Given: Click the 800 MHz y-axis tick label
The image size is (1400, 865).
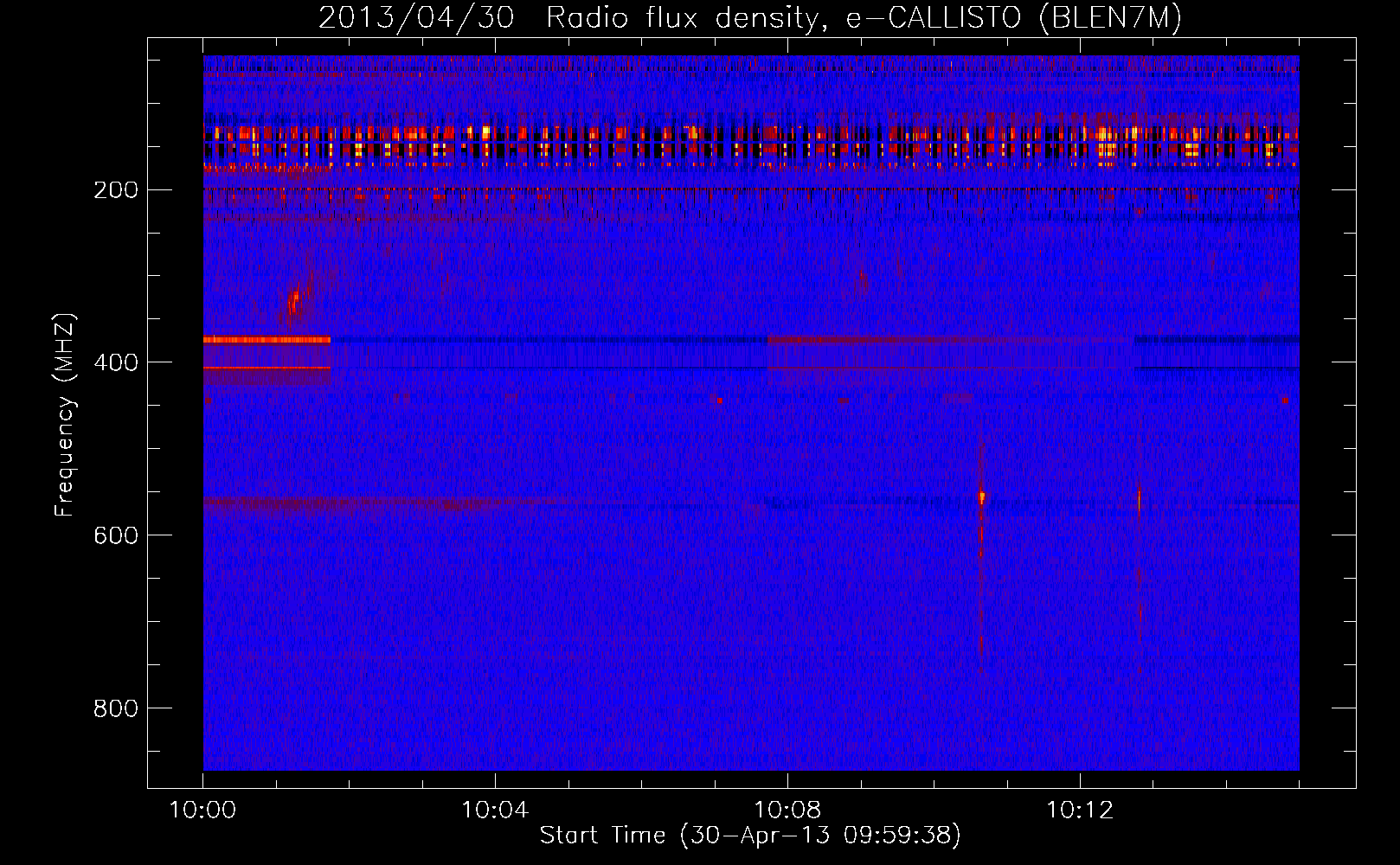Looking at the screenshot, I should 115,708.
